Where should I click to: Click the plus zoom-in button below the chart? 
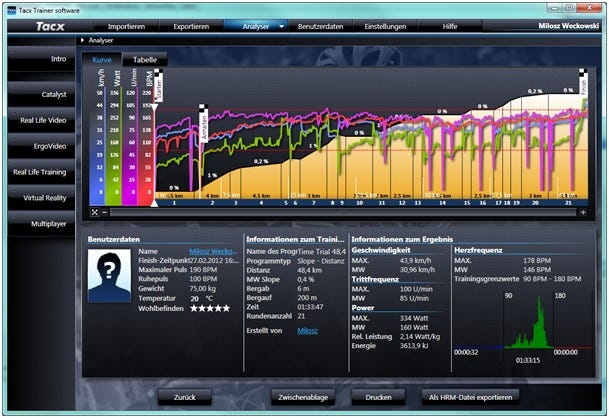(583, 212)
